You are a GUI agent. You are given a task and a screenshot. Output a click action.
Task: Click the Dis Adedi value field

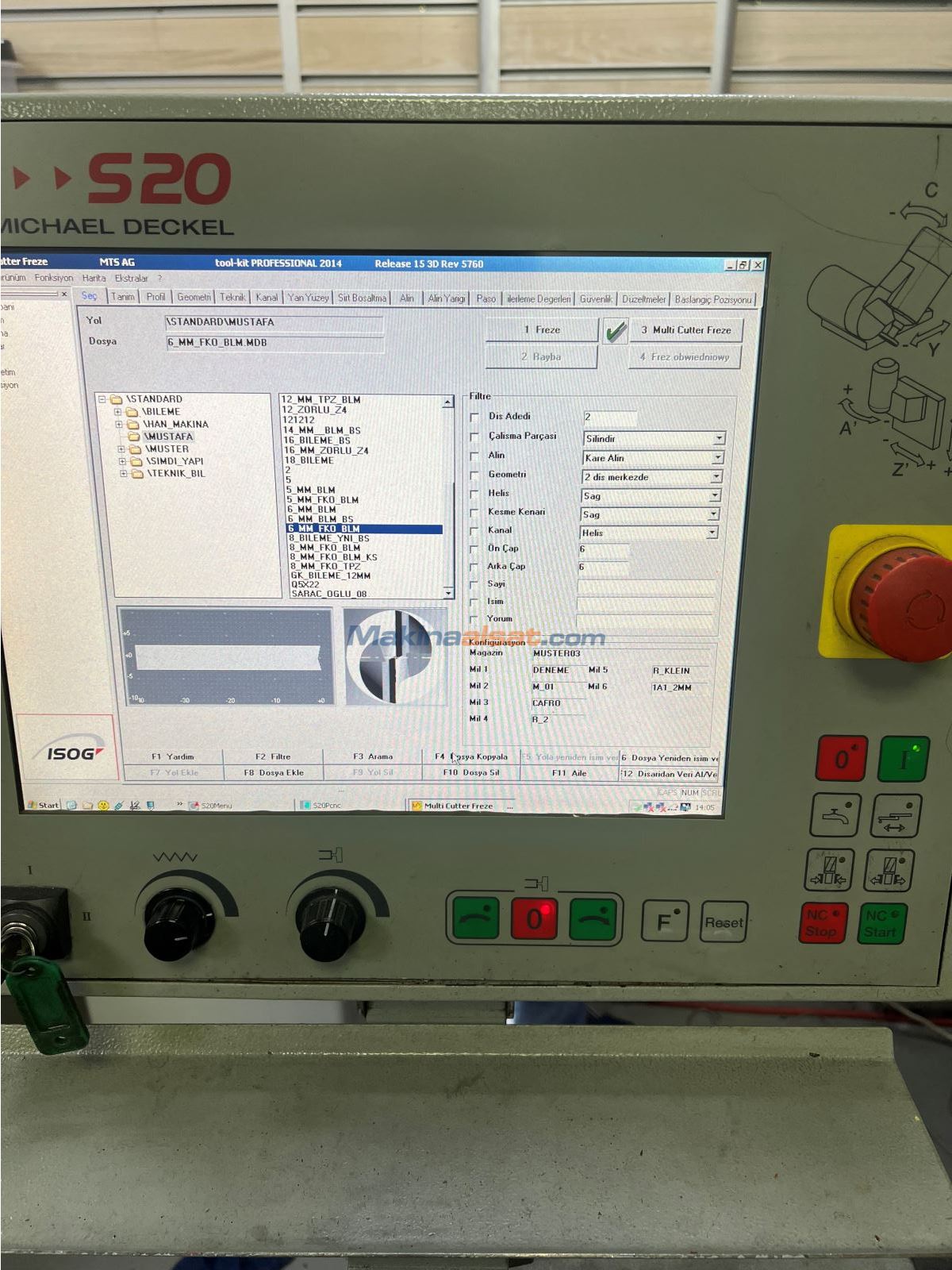pyautogui.click(x=609, y=417)
